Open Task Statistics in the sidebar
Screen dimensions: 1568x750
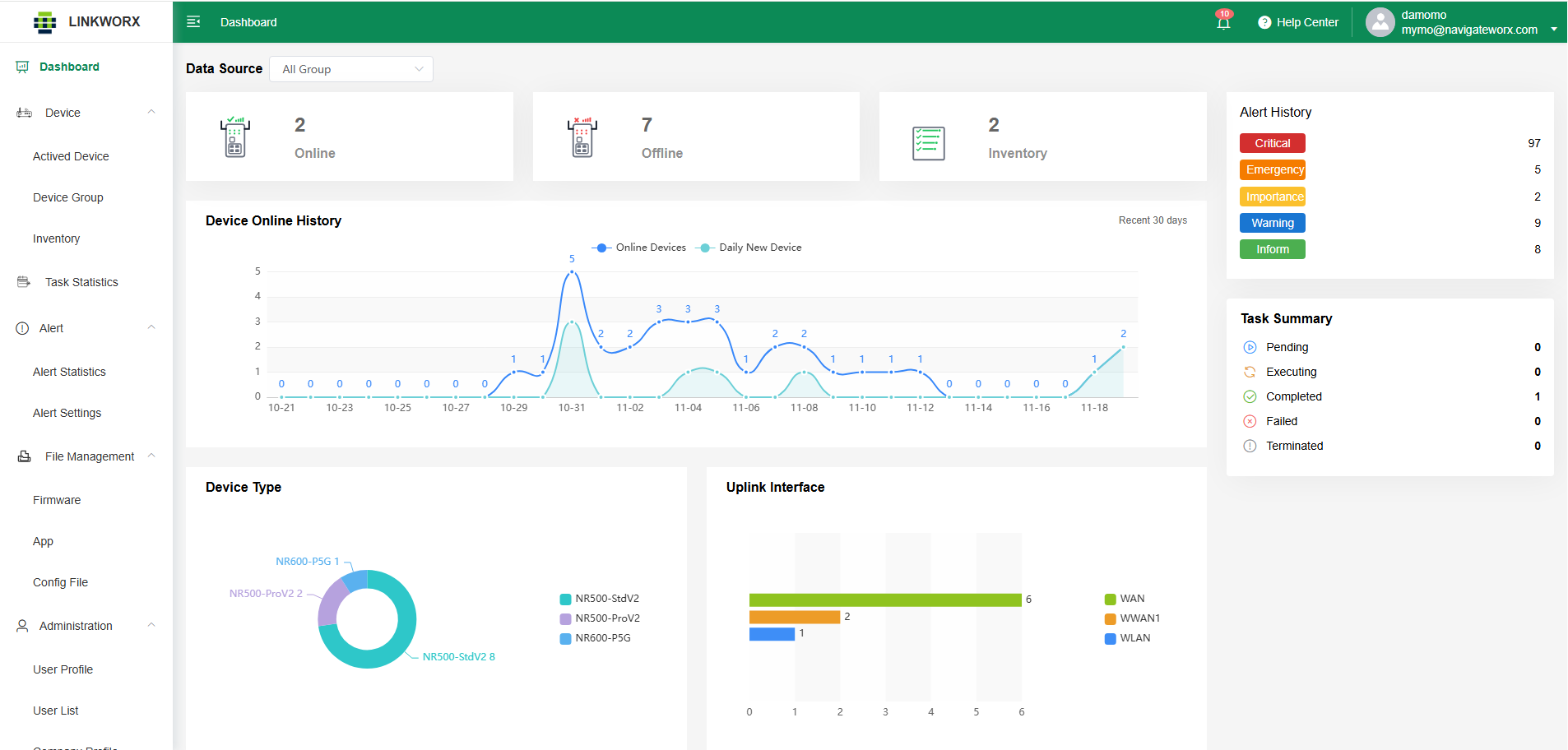[81, 282]
